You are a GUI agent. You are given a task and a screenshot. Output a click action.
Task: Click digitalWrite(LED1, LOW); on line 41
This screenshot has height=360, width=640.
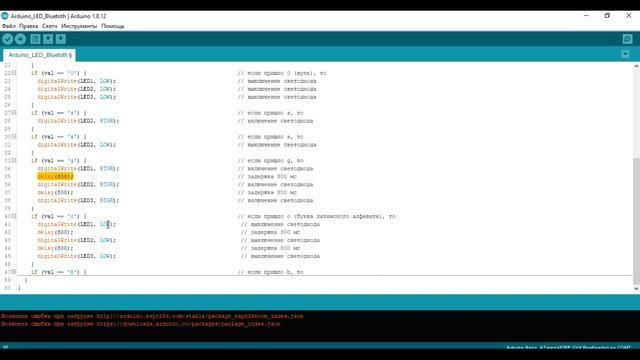(x=77, y=224)
